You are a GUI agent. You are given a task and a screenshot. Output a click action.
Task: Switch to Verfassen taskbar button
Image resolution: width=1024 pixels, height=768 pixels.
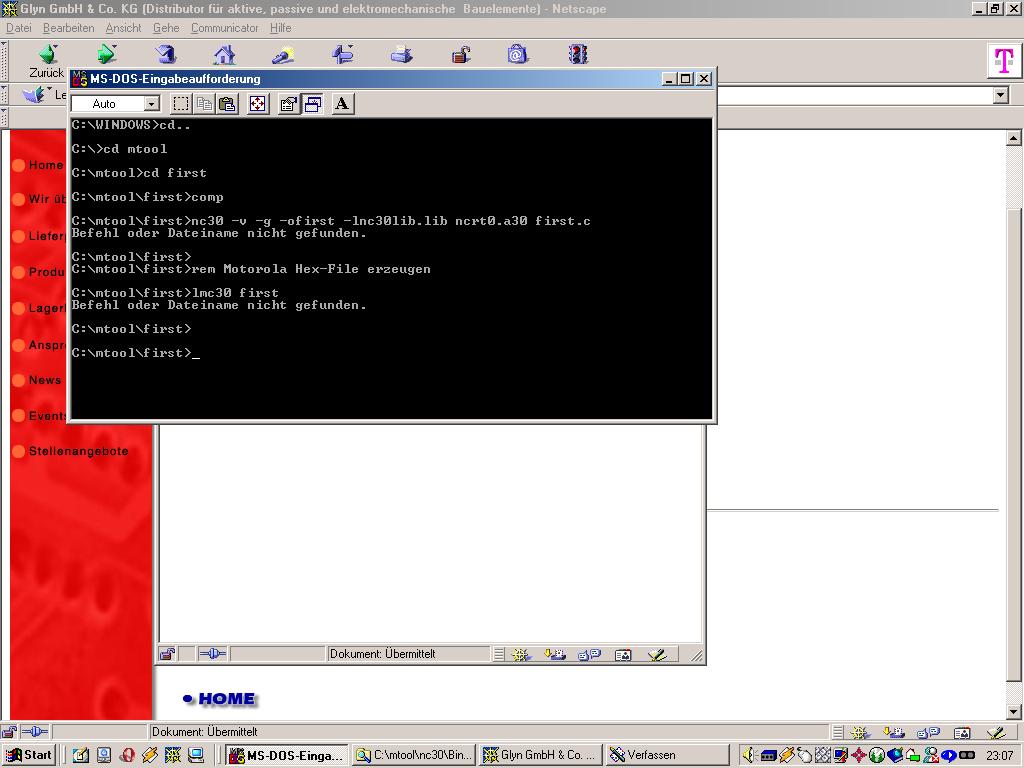coord(667,755)
